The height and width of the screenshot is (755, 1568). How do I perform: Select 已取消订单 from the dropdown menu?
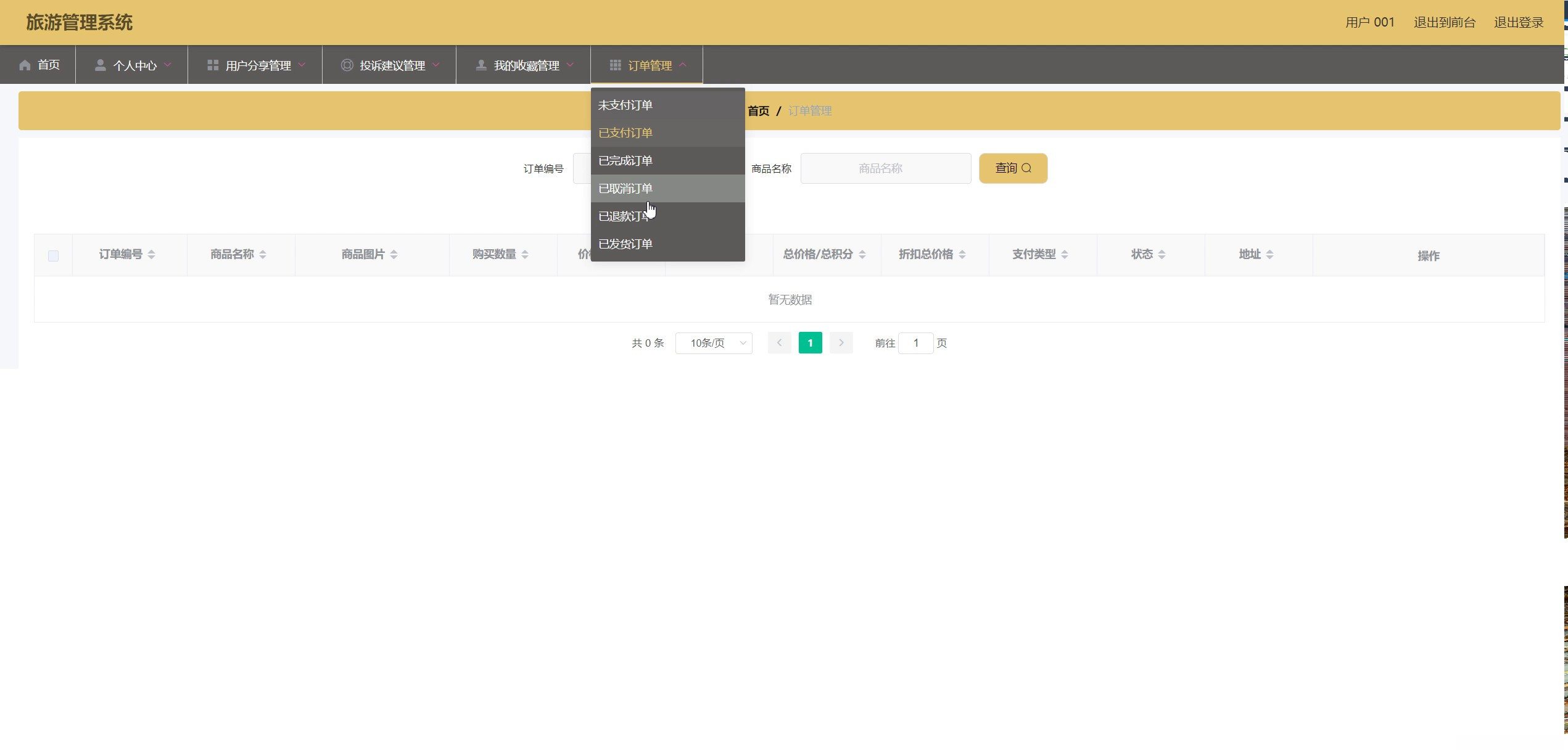(x=625, y=189)
